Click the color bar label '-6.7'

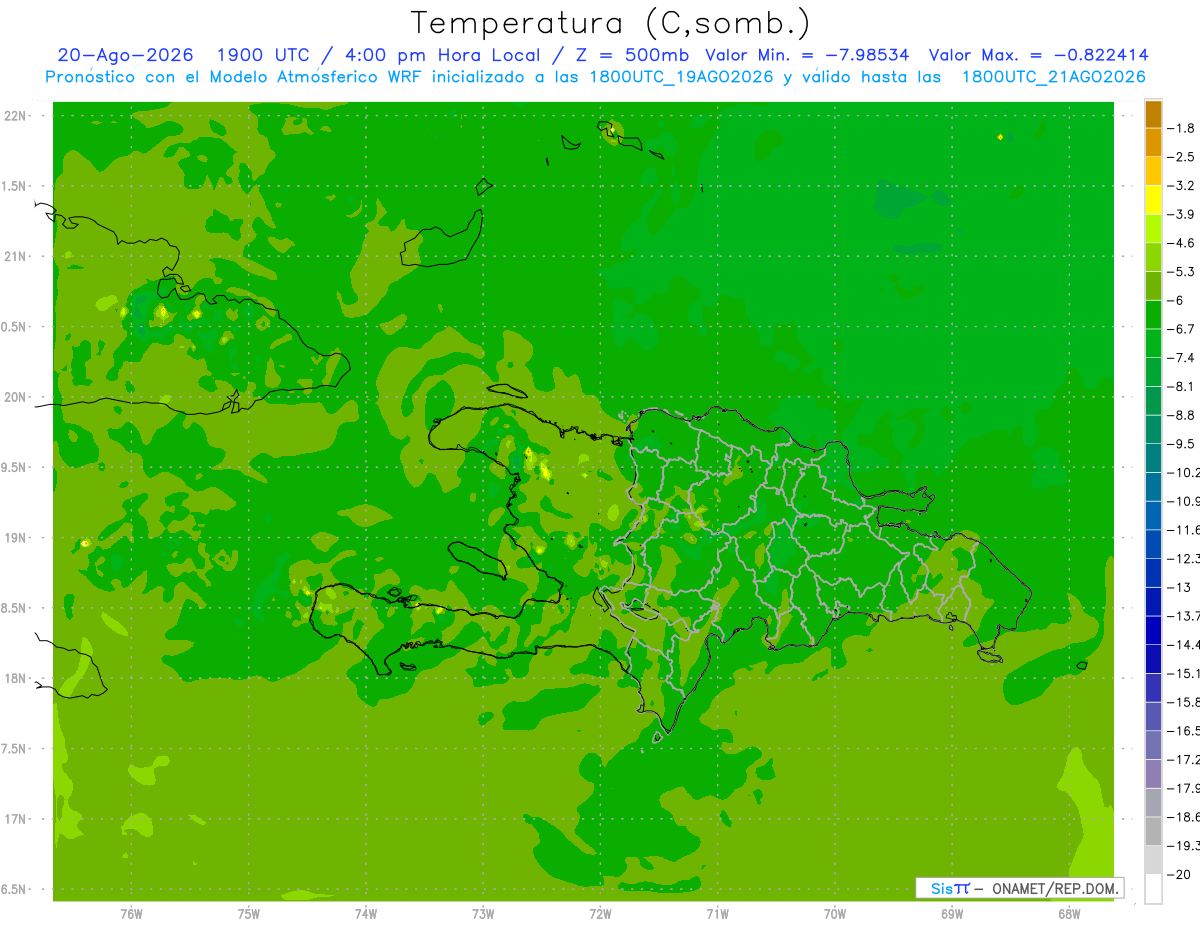[x=1181, y=329]
